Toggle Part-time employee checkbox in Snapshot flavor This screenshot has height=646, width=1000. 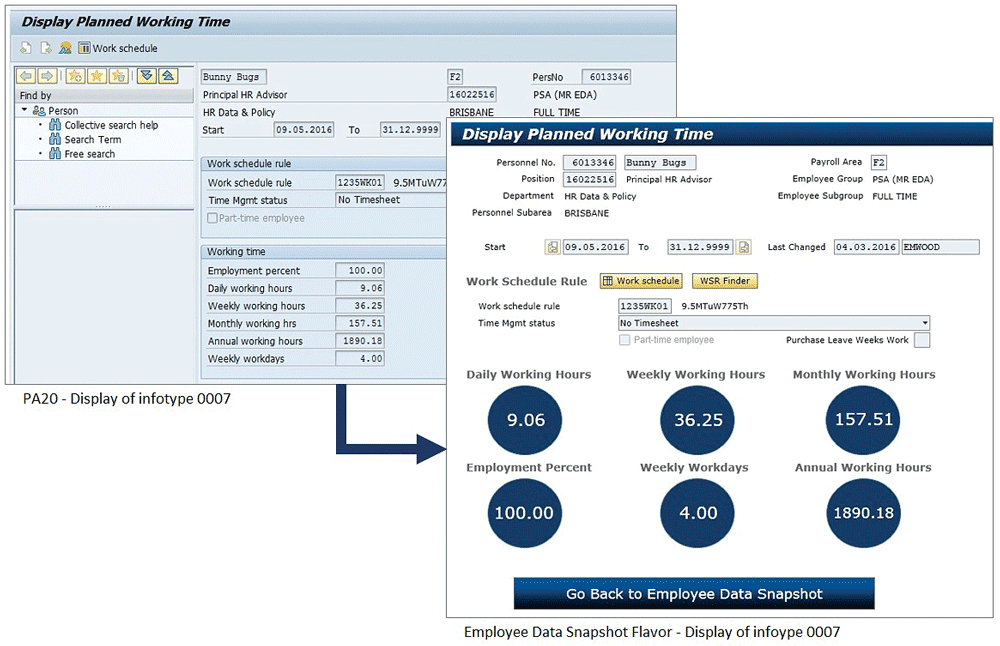tap(625, 340)
